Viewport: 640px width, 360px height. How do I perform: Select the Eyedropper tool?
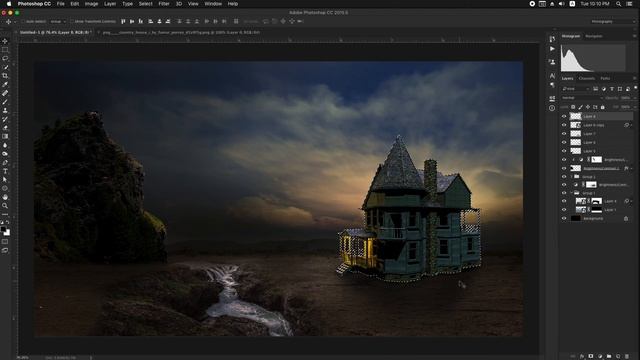point(5,84)
